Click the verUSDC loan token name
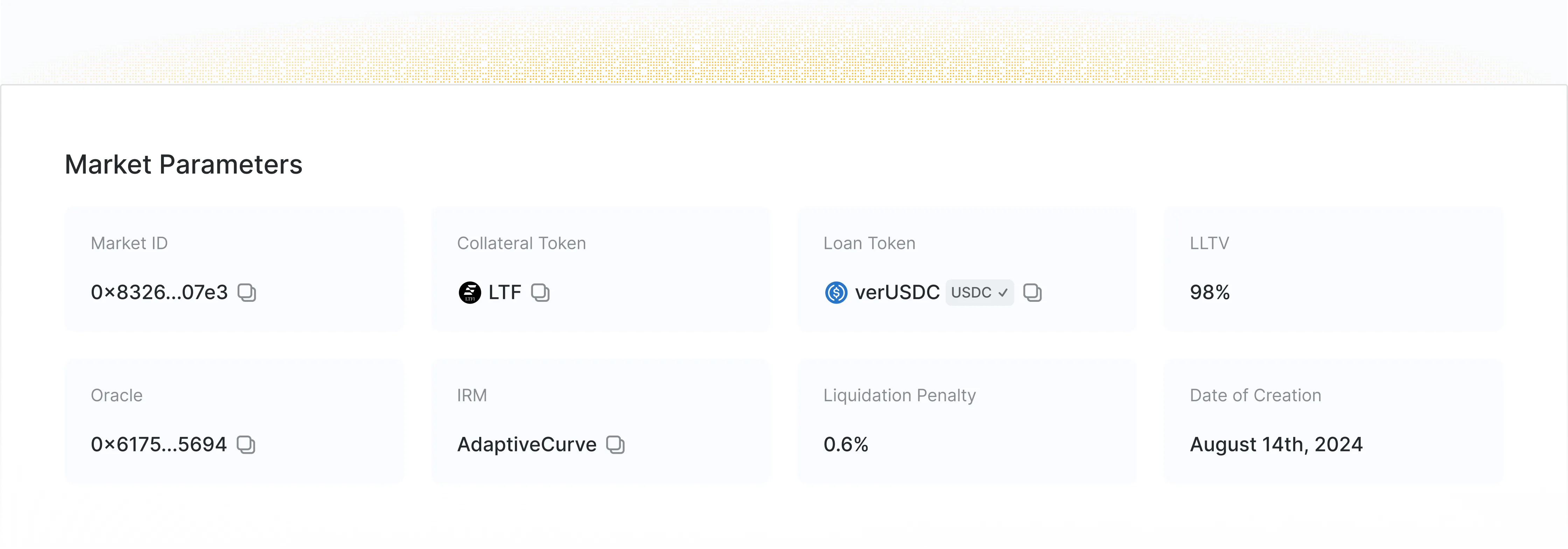Screen dimensions: 1568x549 897,293
